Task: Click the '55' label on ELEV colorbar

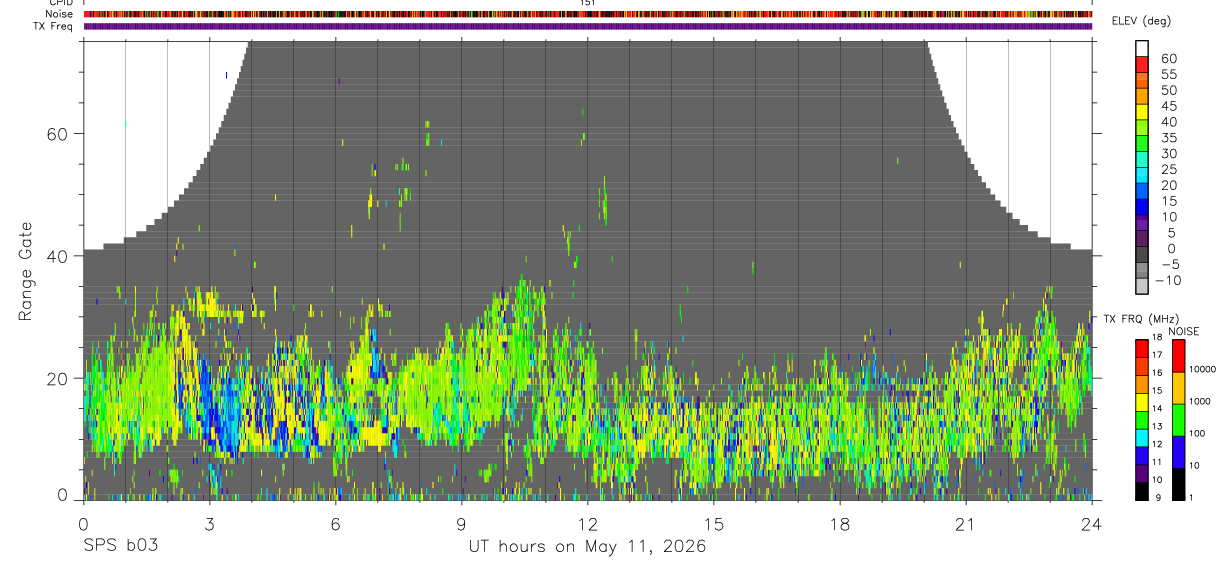Action: click(1168, 75)
